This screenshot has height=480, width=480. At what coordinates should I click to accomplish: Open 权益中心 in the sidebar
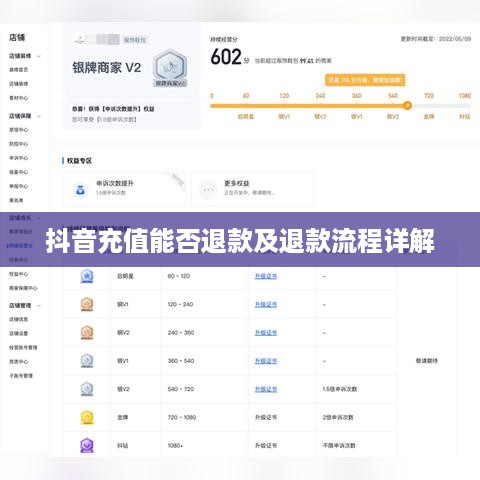pos(19,274)
